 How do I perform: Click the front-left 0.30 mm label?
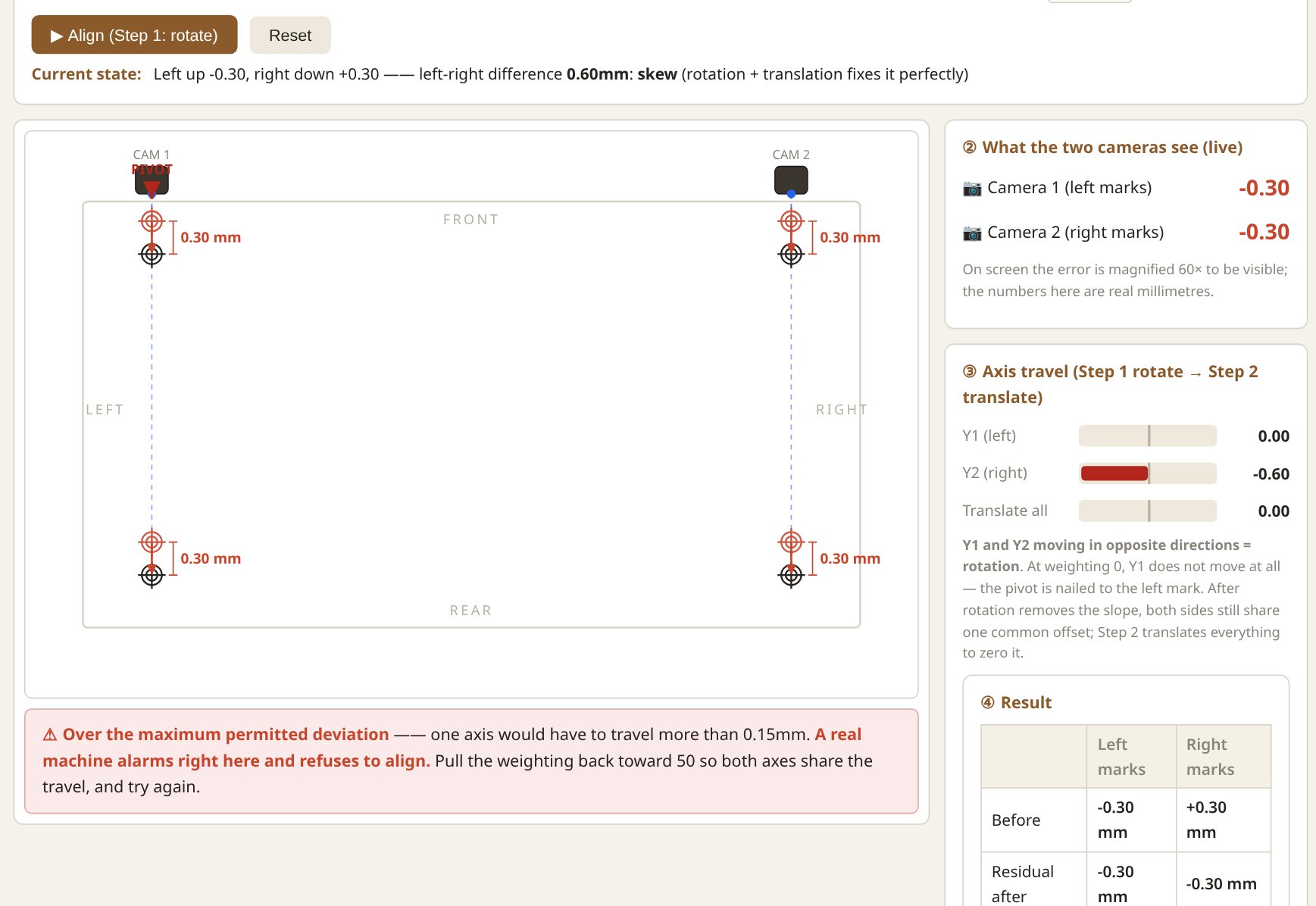(x=211, y=237)
